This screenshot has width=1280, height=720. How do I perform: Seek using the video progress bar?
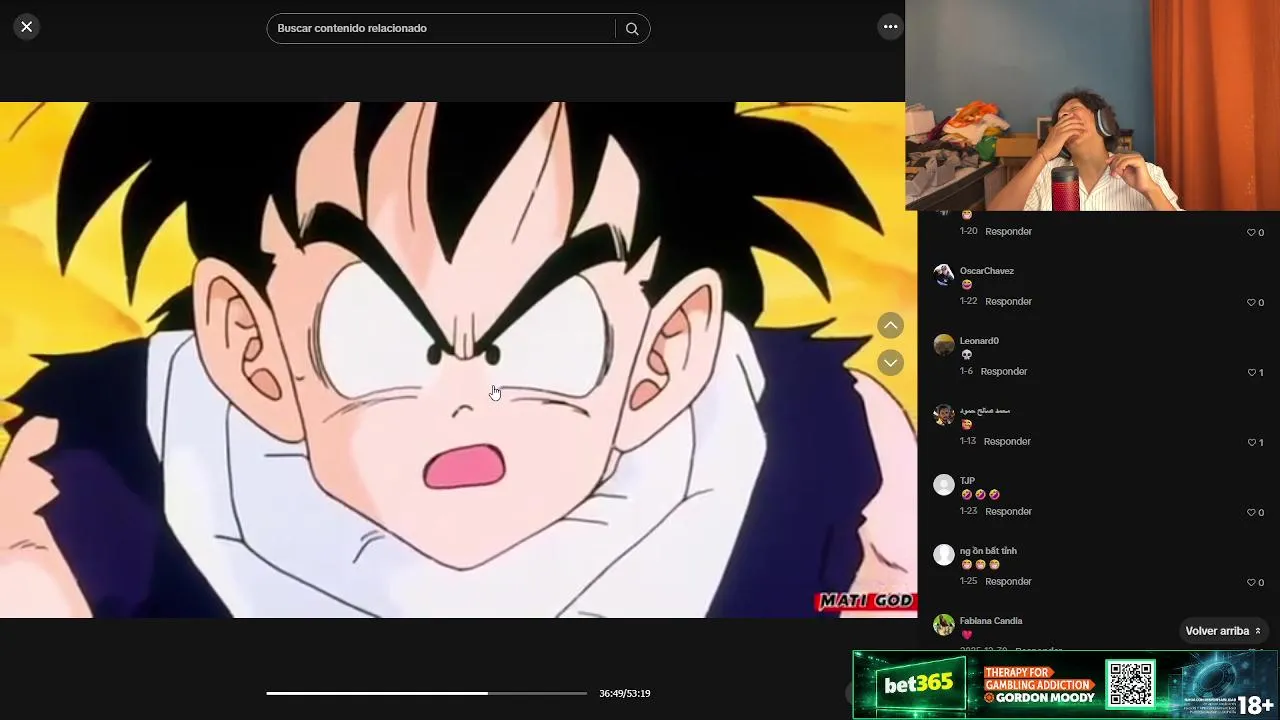click(x=427, y=693)
